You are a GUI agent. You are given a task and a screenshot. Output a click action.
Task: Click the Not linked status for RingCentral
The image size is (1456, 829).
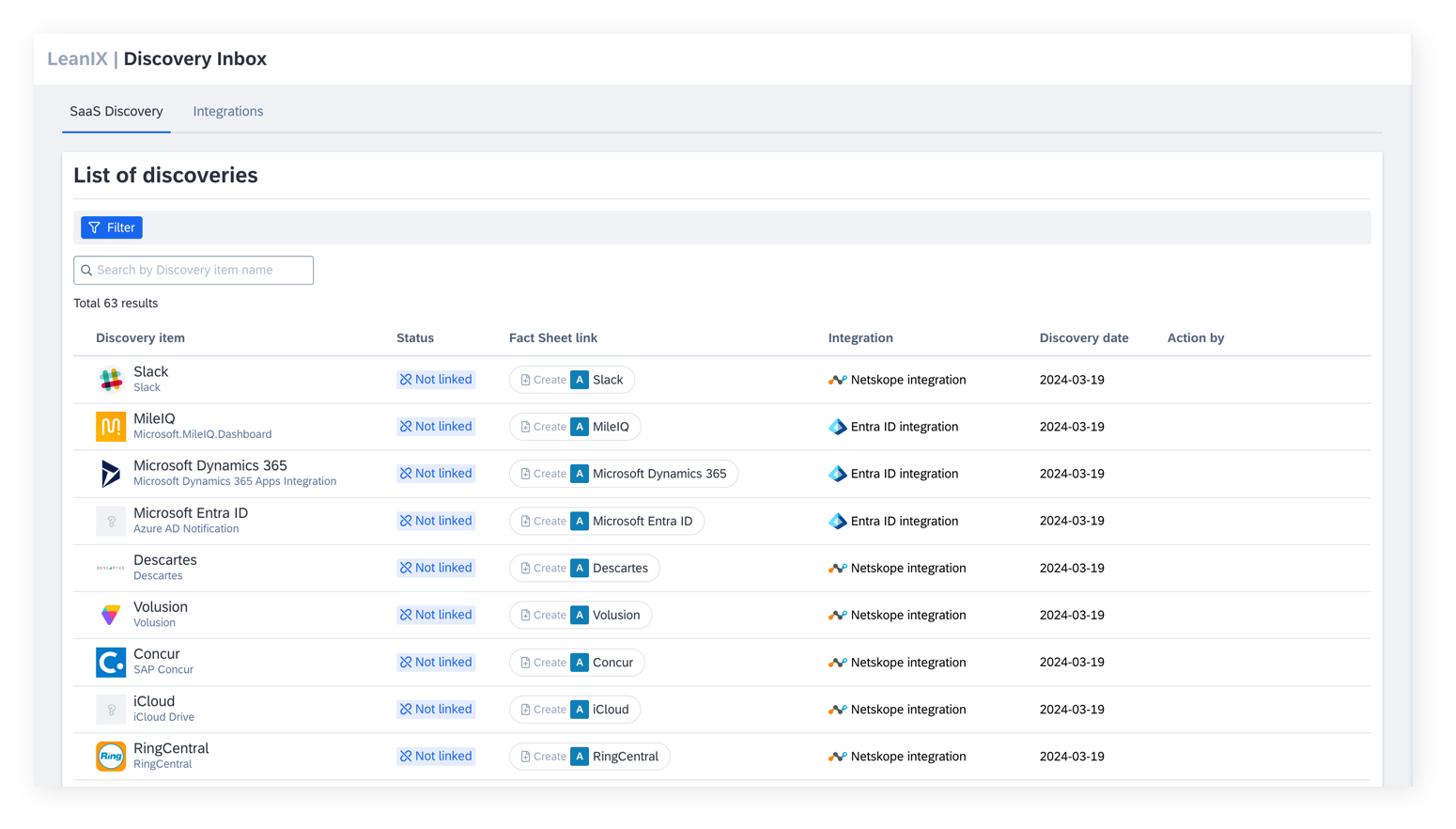tap(436, 757)
